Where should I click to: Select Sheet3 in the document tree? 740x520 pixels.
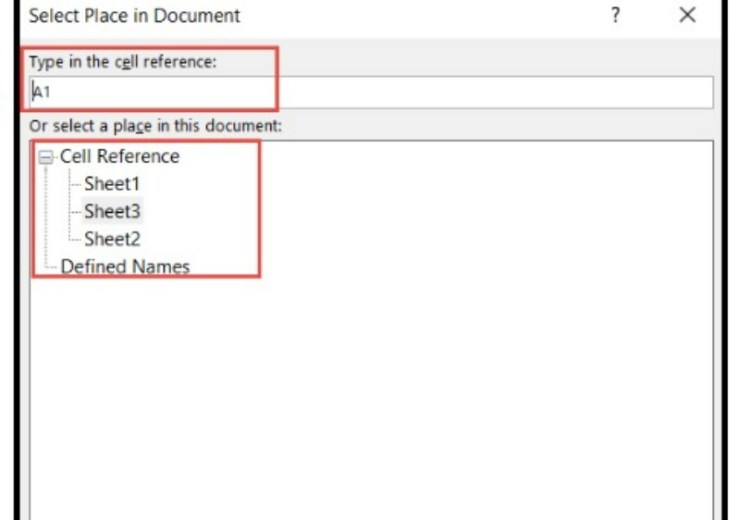[112, 211]
